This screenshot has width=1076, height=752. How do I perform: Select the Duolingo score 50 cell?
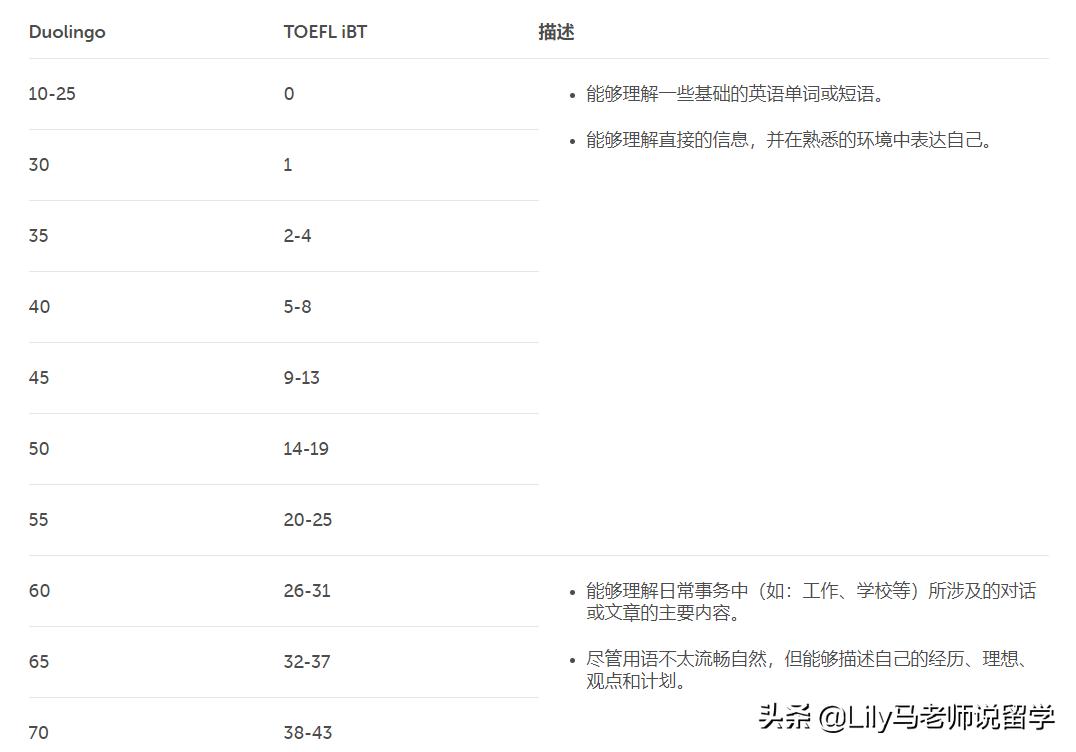pyautogui.click(x=39, y=449)
